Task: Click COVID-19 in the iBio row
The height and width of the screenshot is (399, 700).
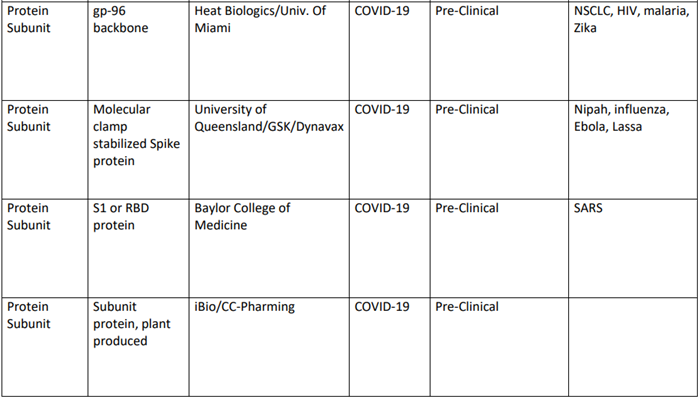Action: 382,307
